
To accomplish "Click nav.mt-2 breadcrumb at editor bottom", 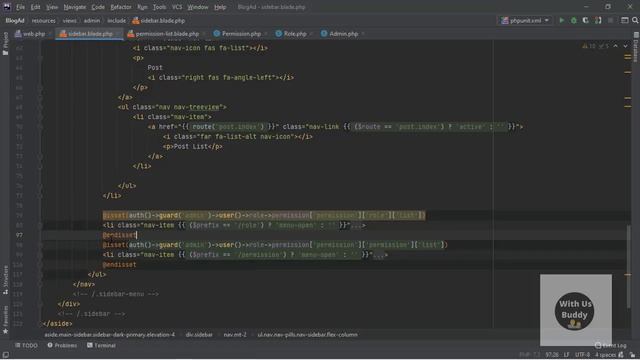I will (x=235, y=335).
